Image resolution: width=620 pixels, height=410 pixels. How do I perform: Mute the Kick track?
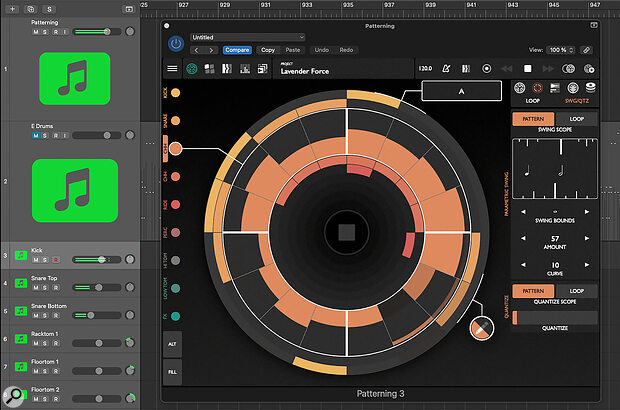pos(35,259)
